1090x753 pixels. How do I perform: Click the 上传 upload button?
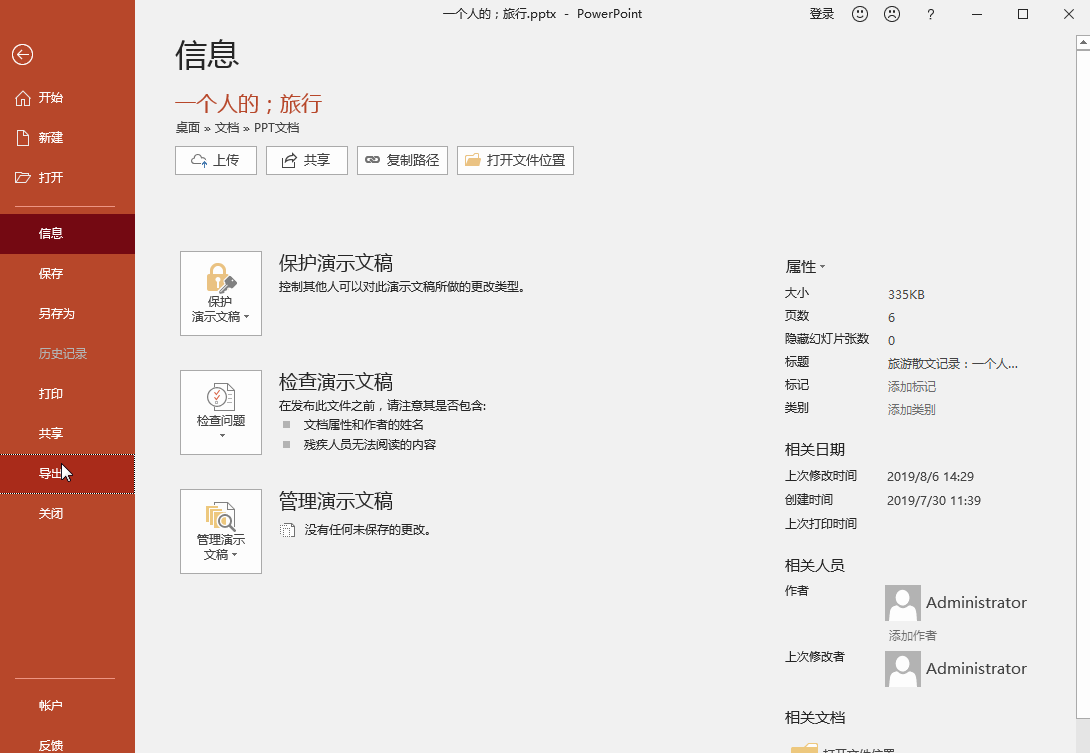[x=216, y=160]
